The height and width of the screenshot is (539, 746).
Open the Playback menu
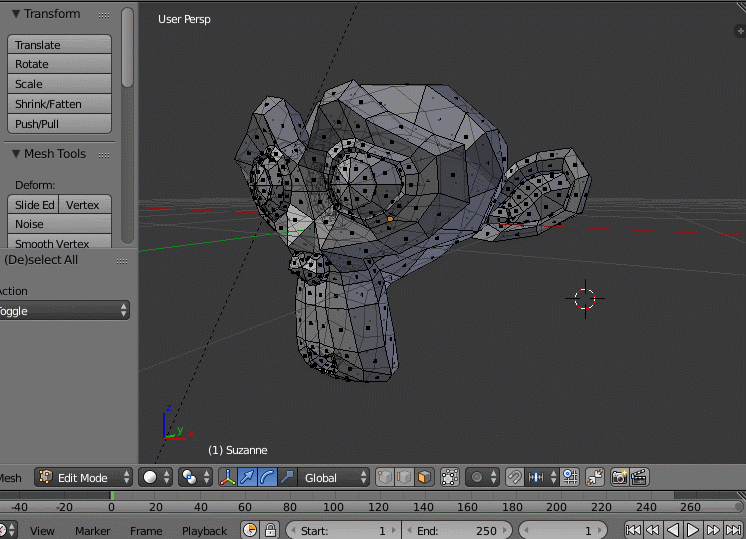[204, 531]
